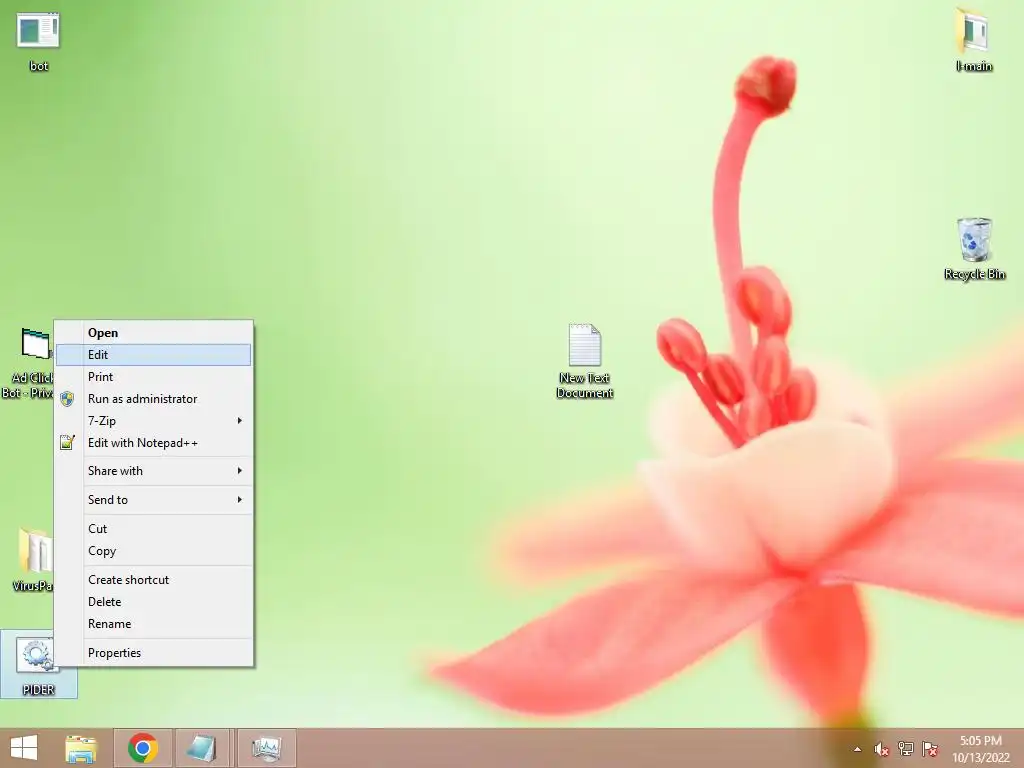The width and height of the screenshot is (1024, 768).
Task: Choose Open in context menu
Action: [153, 332]
